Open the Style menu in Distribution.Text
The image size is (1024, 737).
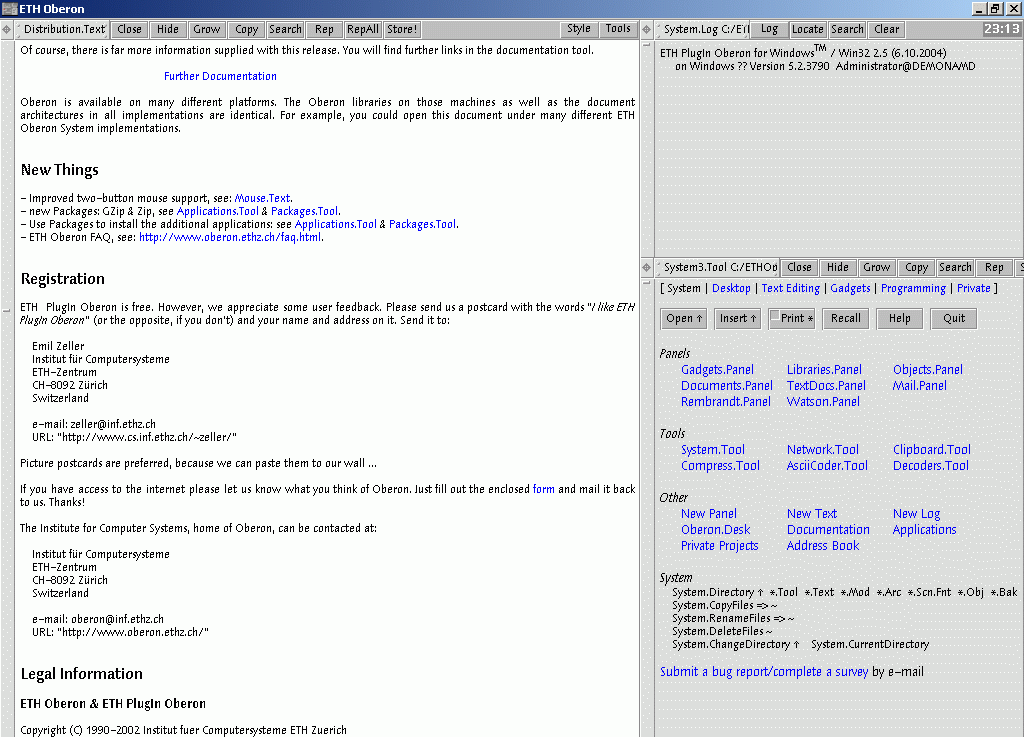point(579,29)
